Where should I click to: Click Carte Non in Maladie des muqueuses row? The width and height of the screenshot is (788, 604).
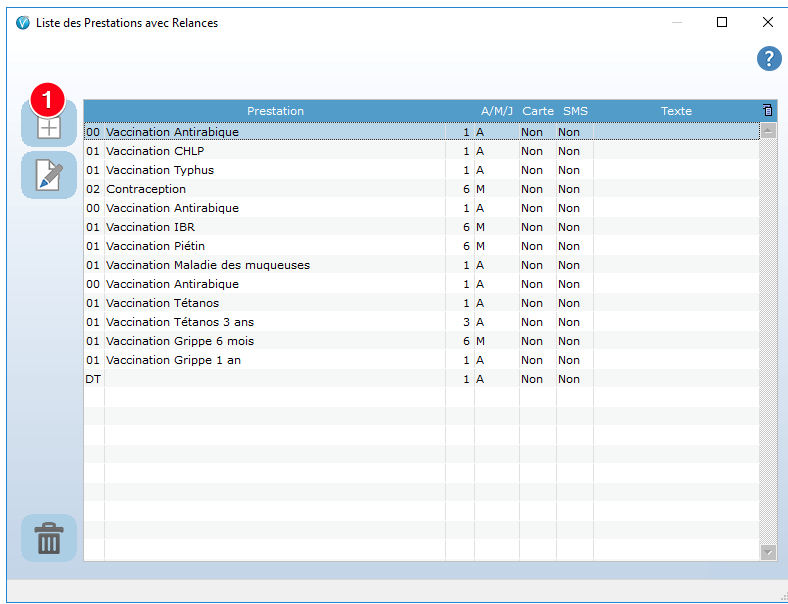pyautogui.click(x=532, y=265)
